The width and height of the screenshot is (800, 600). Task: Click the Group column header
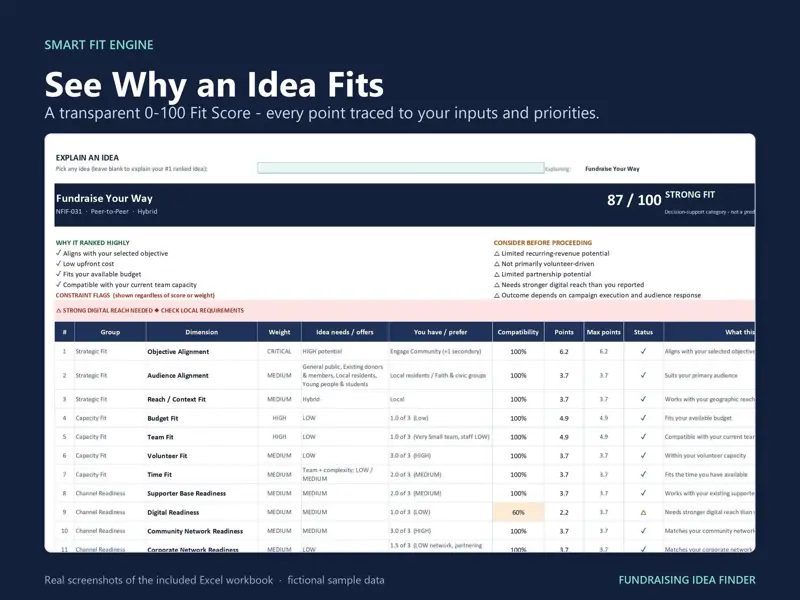pos(110,332)
